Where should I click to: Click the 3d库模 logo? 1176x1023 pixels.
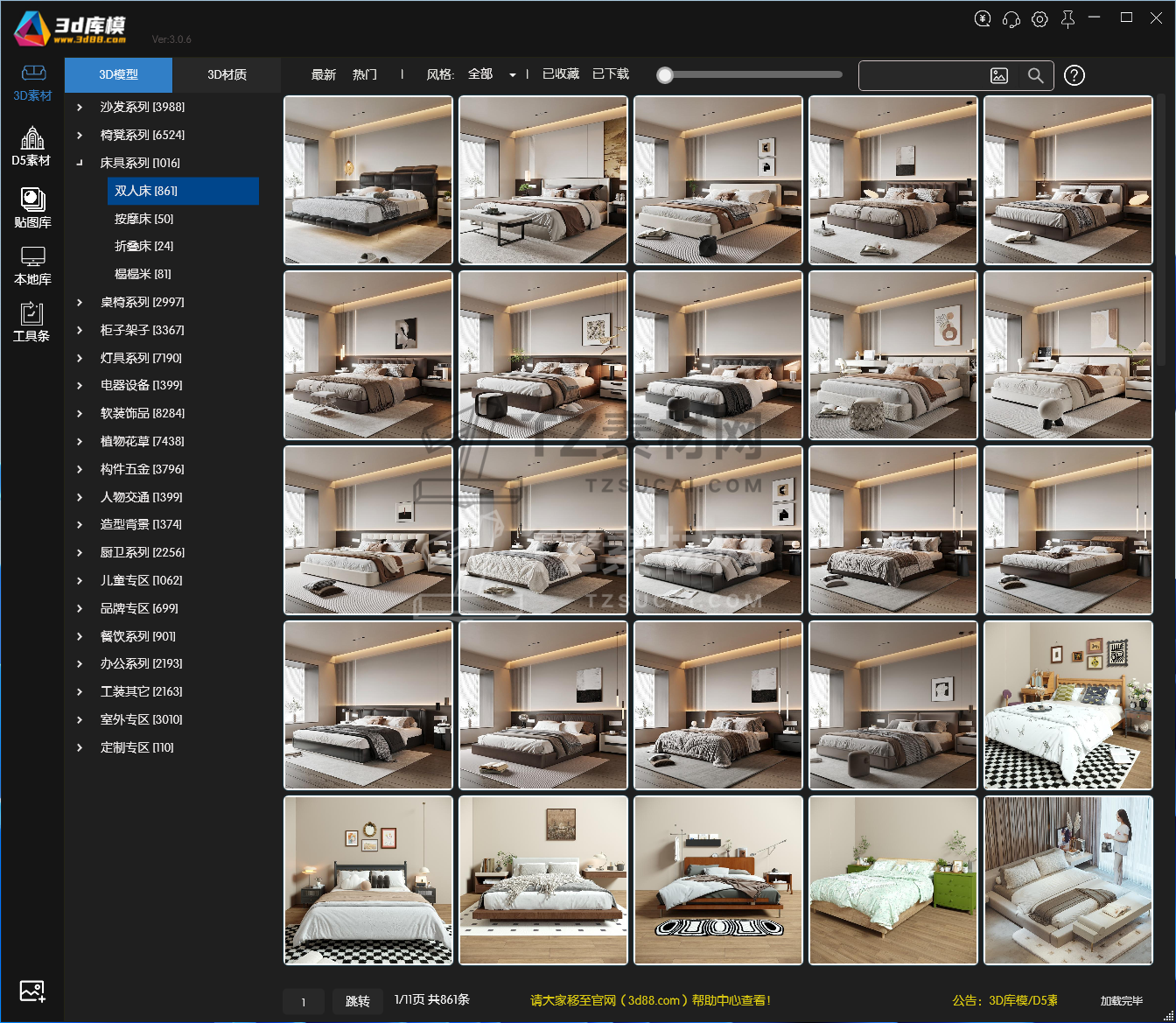(72, 29)
